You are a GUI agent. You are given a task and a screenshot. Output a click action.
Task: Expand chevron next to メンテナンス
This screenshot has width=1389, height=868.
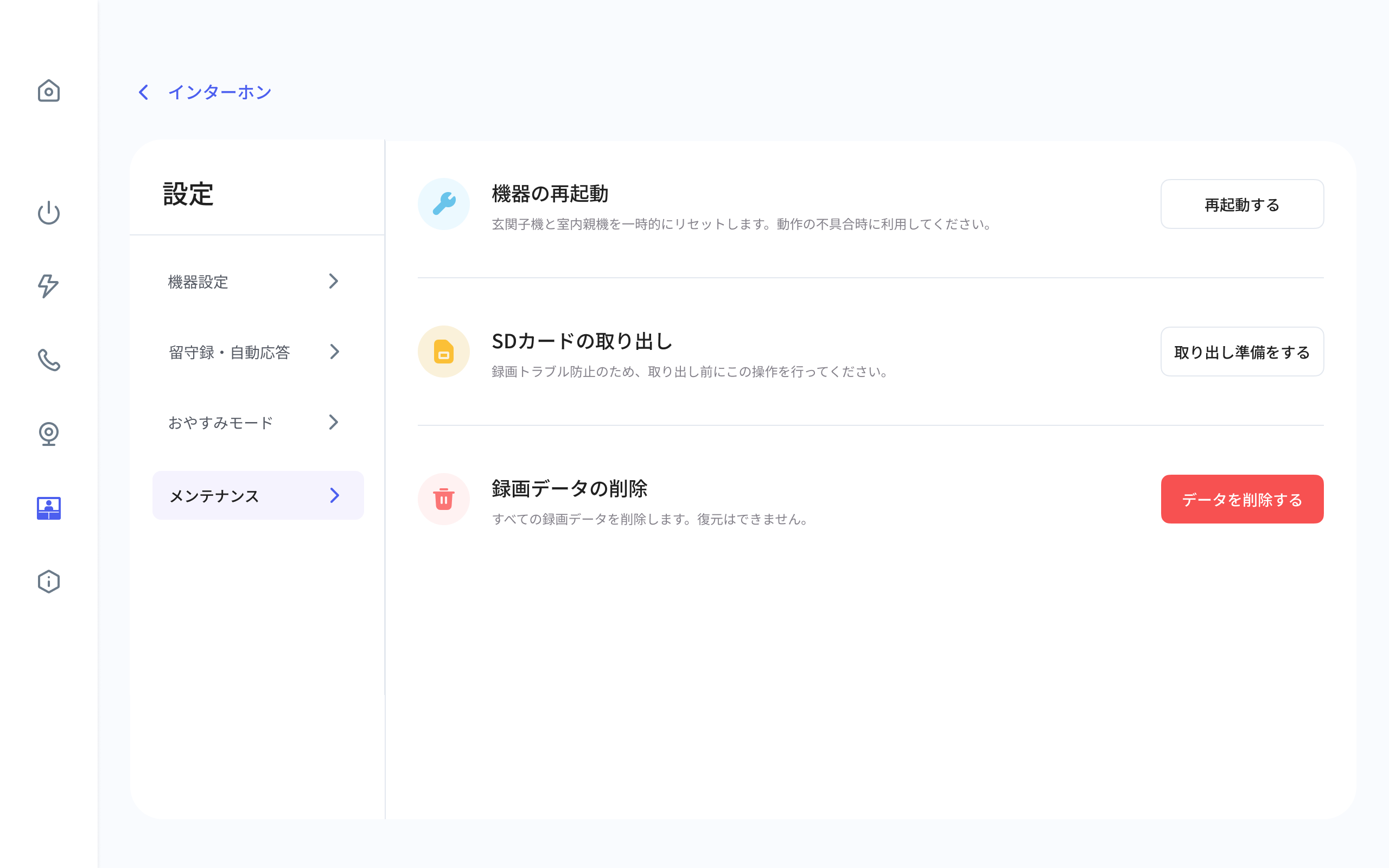coord(335,495)
